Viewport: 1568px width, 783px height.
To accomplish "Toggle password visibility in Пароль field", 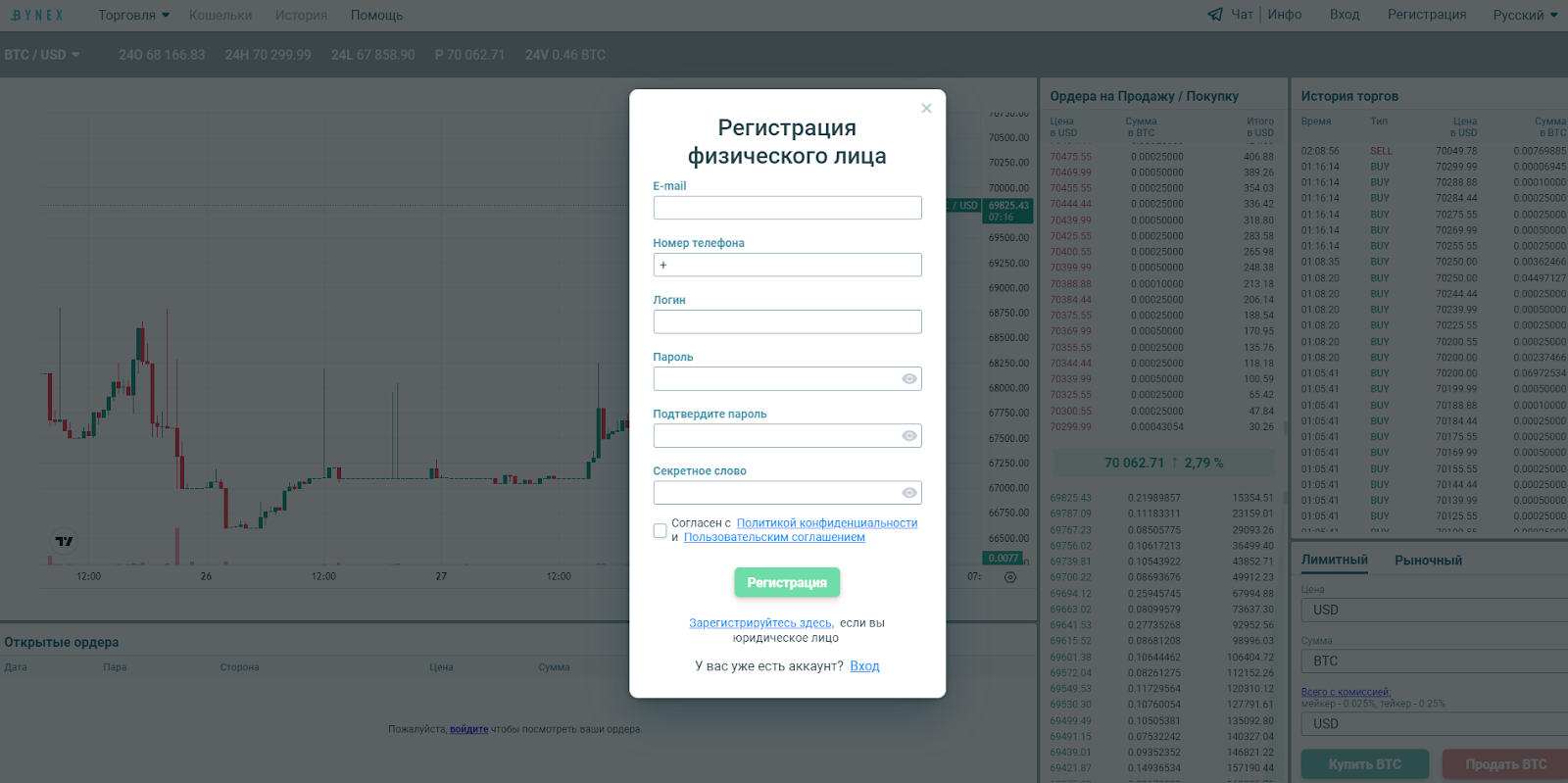I will click(909, 379).
